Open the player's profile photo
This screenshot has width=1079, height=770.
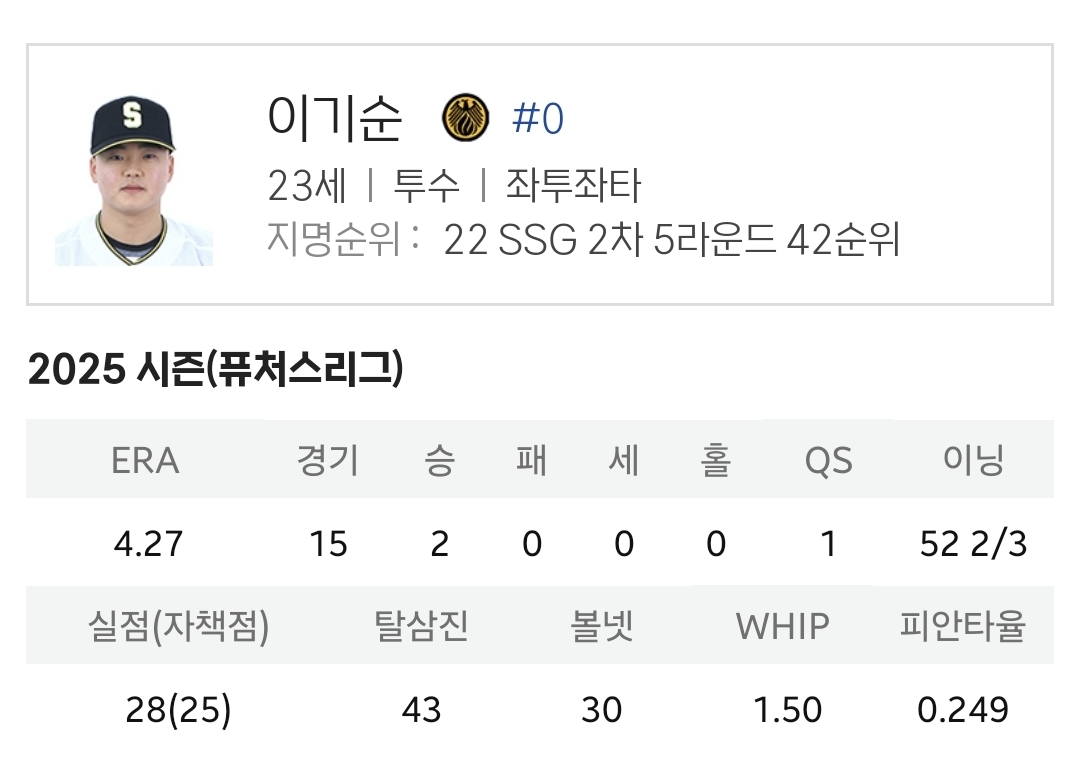tap(133, 180)
